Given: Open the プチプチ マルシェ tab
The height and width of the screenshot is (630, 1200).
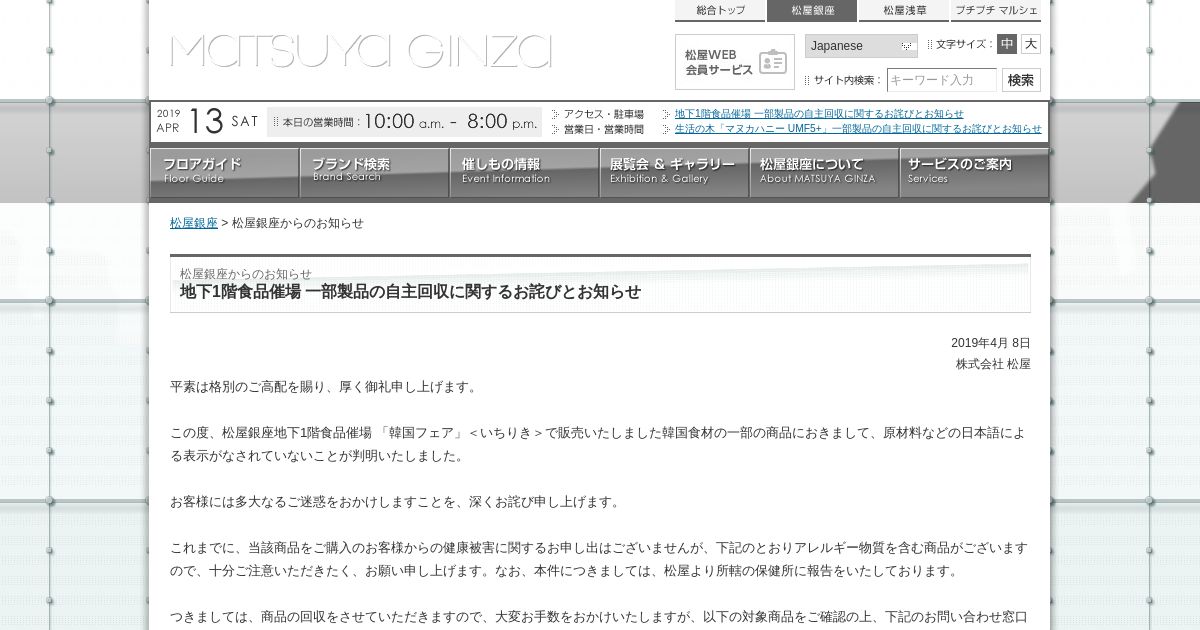Looking at the screenshot, I should (996, 11).
